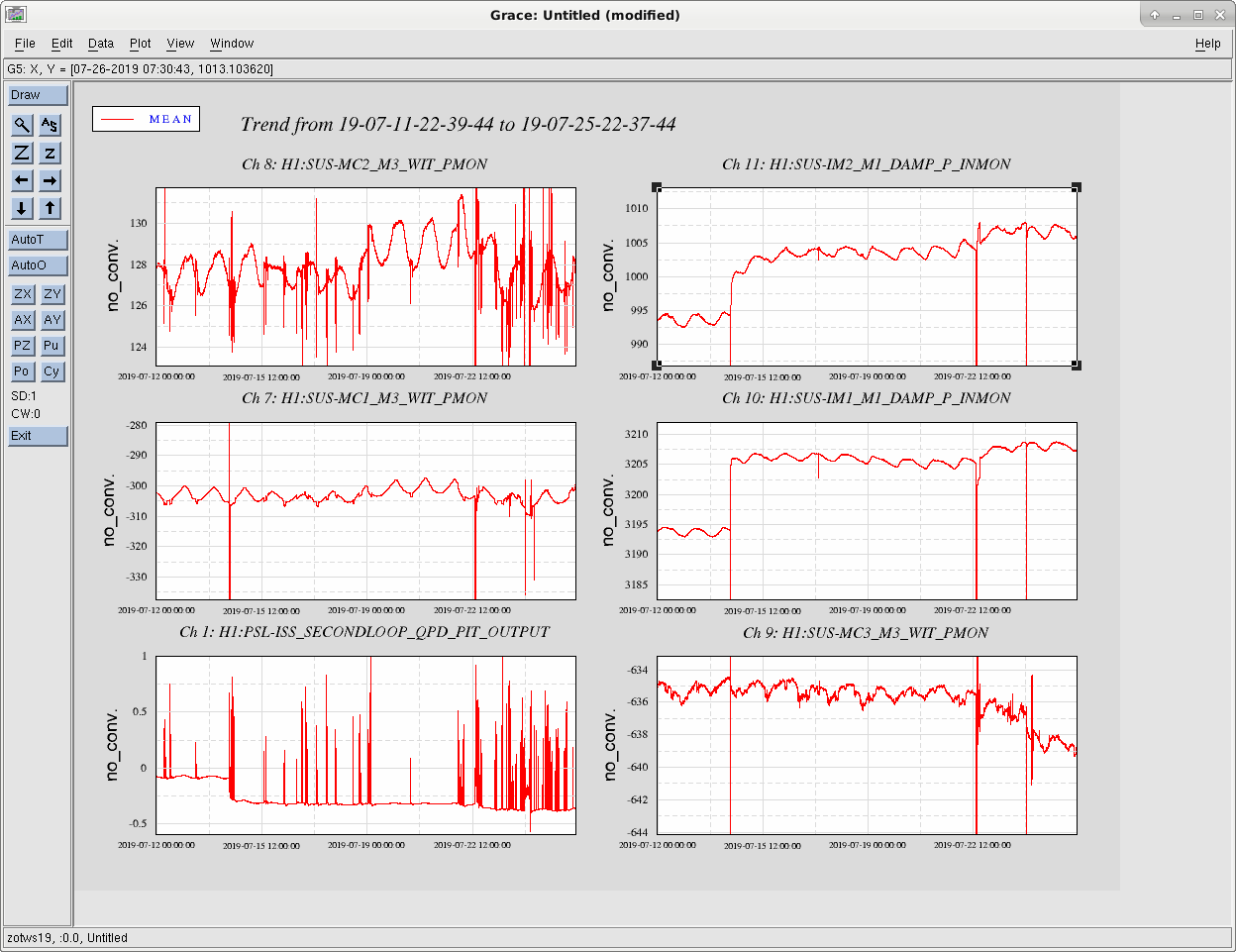Image resolution: width=1236 pixels, height=952 pixels.
Task: Click the up arrow scroll icon
Action: [x=50, y=208]
